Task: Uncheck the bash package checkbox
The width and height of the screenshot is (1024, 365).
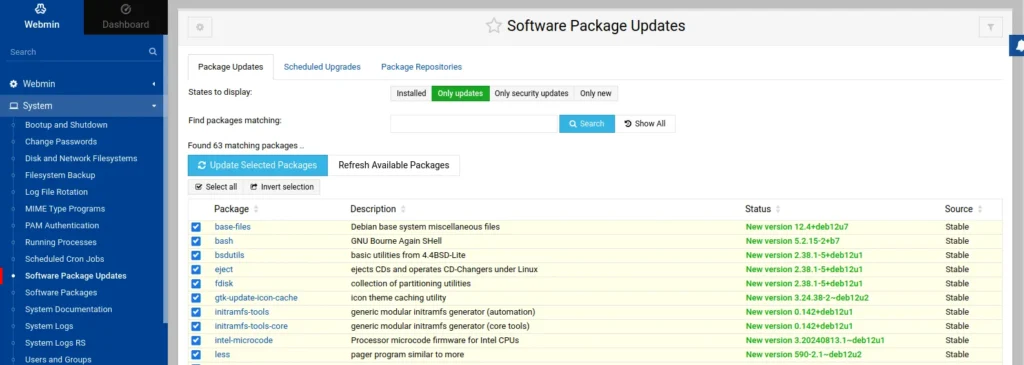Action: click(196, 241)
